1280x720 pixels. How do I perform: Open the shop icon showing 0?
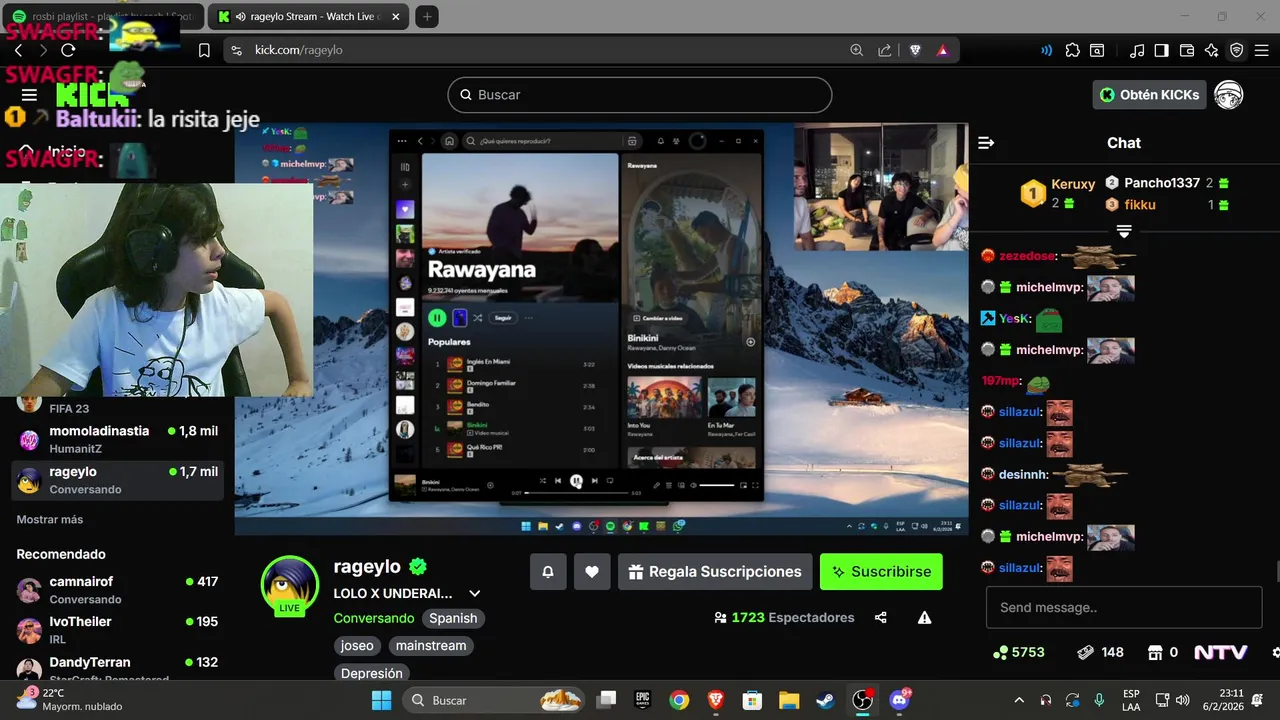(x=1162, y=652)
